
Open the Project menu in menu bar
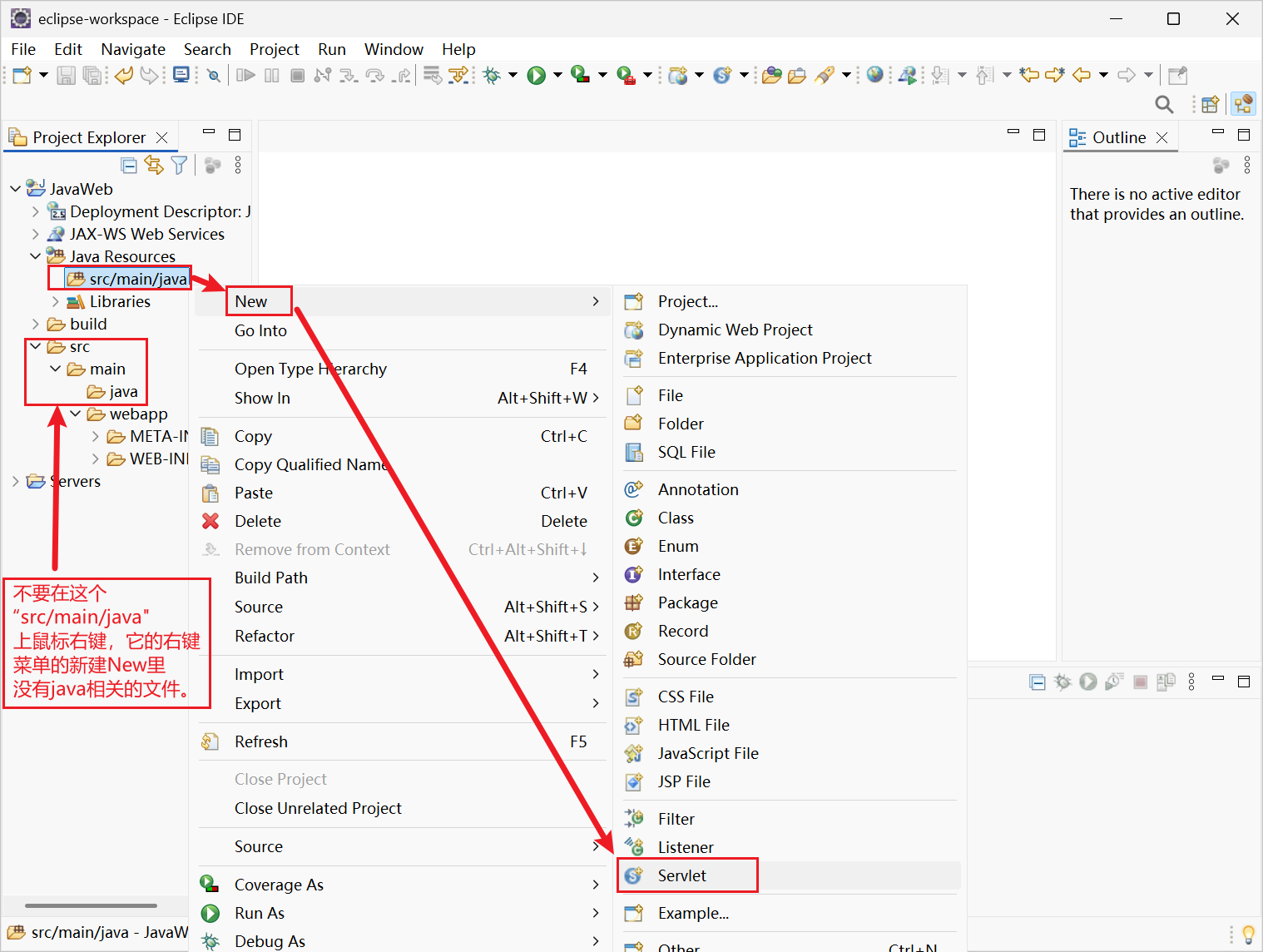click(x=275, y=49)
